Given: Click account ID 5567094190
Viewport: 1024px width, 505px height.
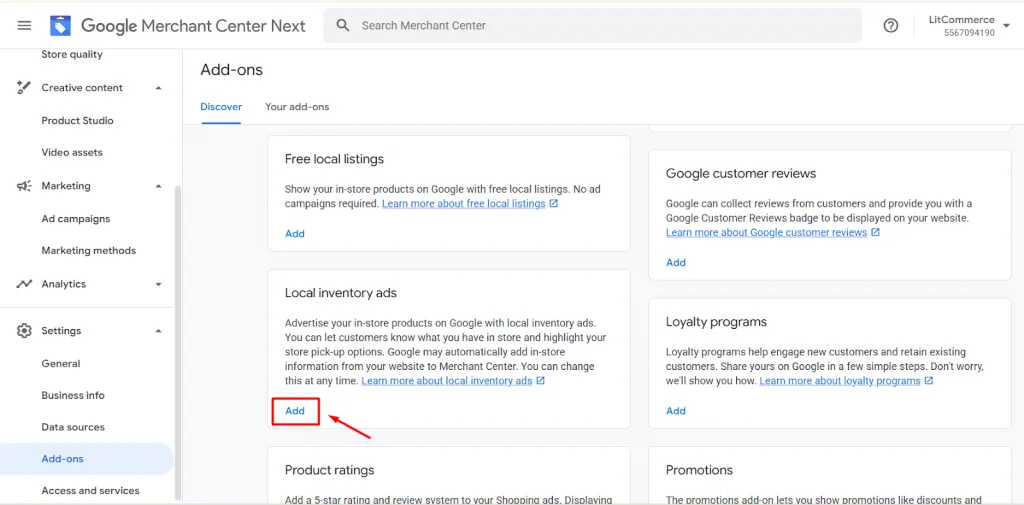Looking at the screenshot, I should (969, 33).
